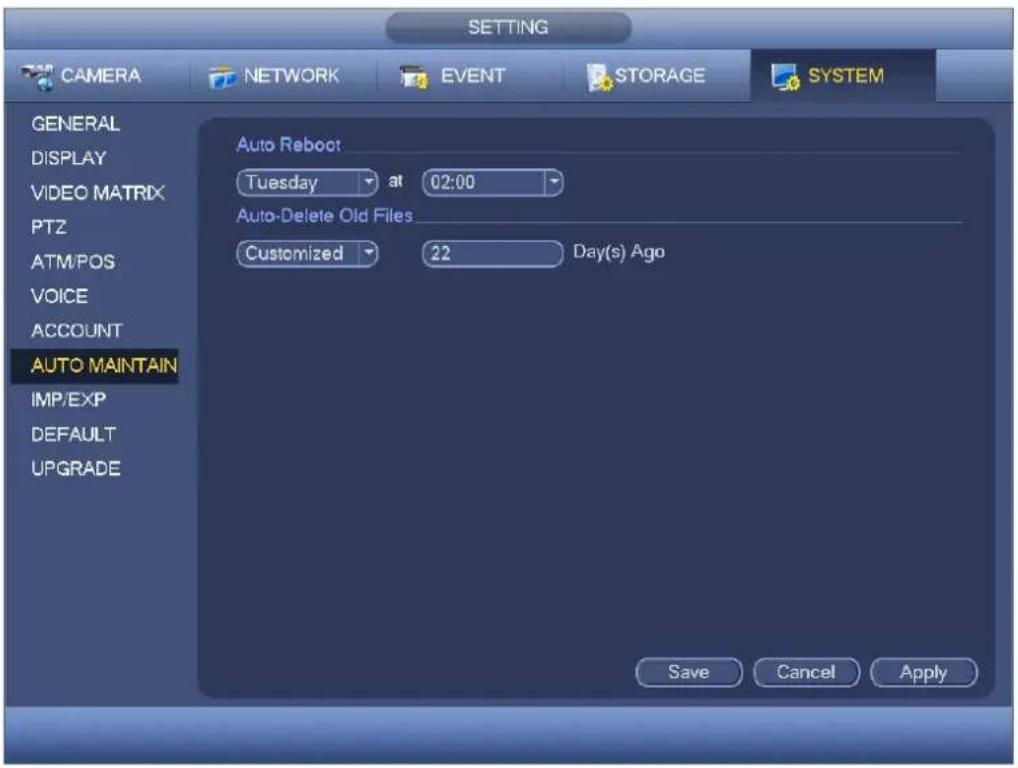
Task: Click the Day(s) Ago label
Action: click(619, 252)
